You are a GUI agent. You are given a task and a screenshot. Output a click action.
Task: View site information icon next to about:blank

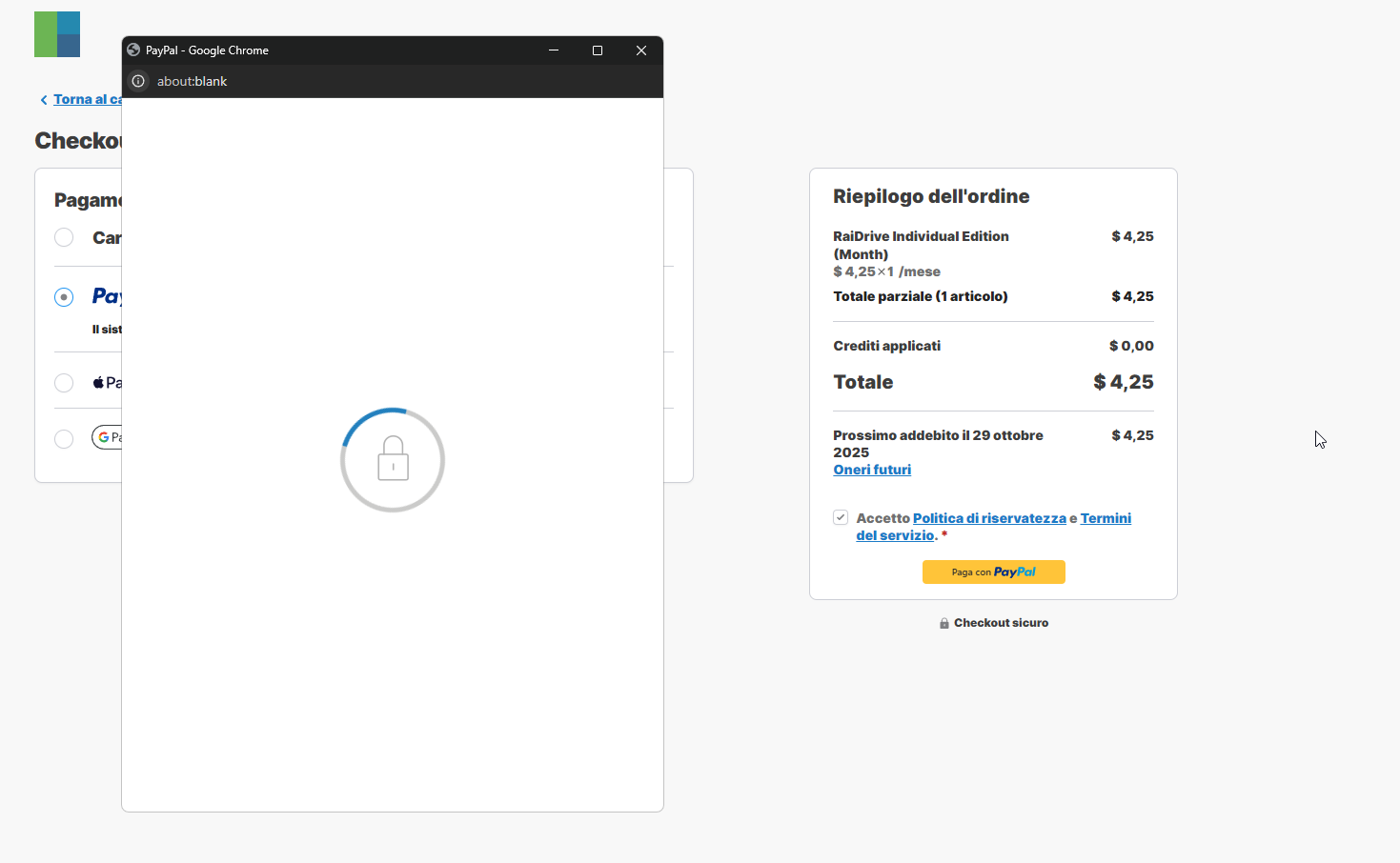click(x=138, y=81)
